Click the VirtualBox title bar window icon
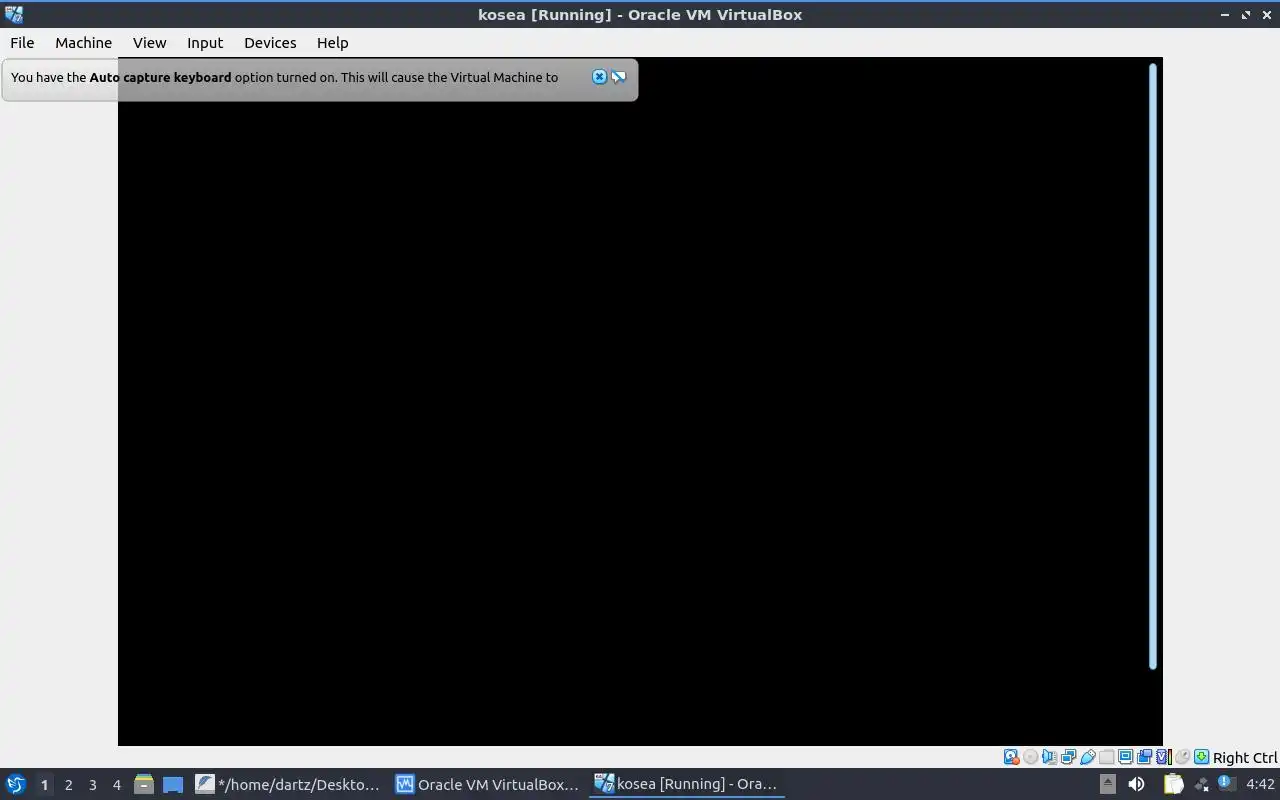The width and height of the screenshot is (1280, 800). (14, 14)
